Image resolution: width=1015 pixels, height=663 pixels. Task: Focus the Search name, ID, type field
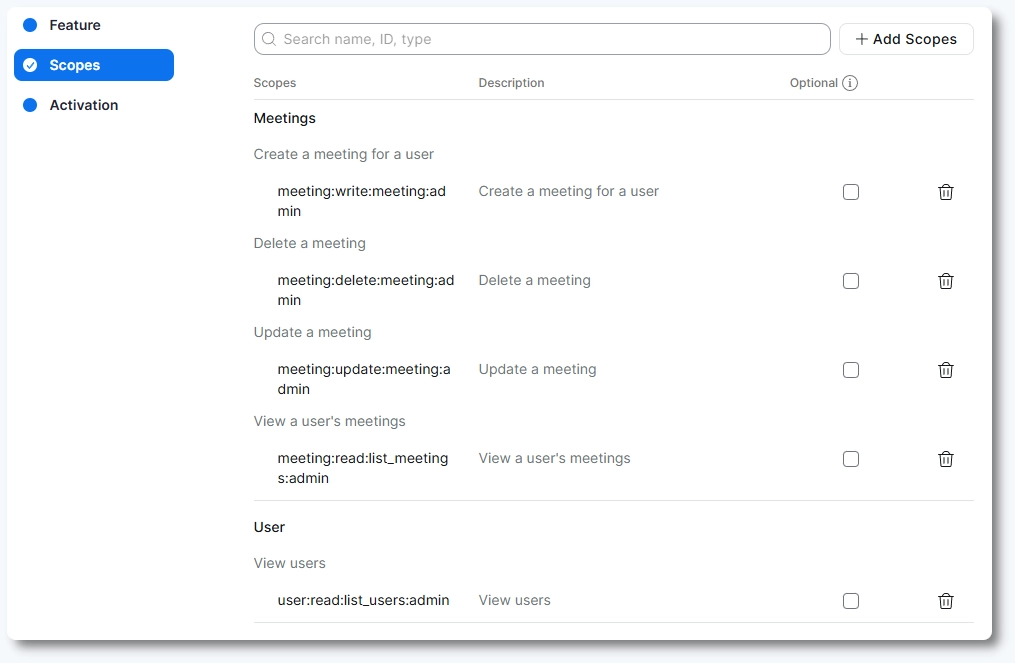[550, 39]
